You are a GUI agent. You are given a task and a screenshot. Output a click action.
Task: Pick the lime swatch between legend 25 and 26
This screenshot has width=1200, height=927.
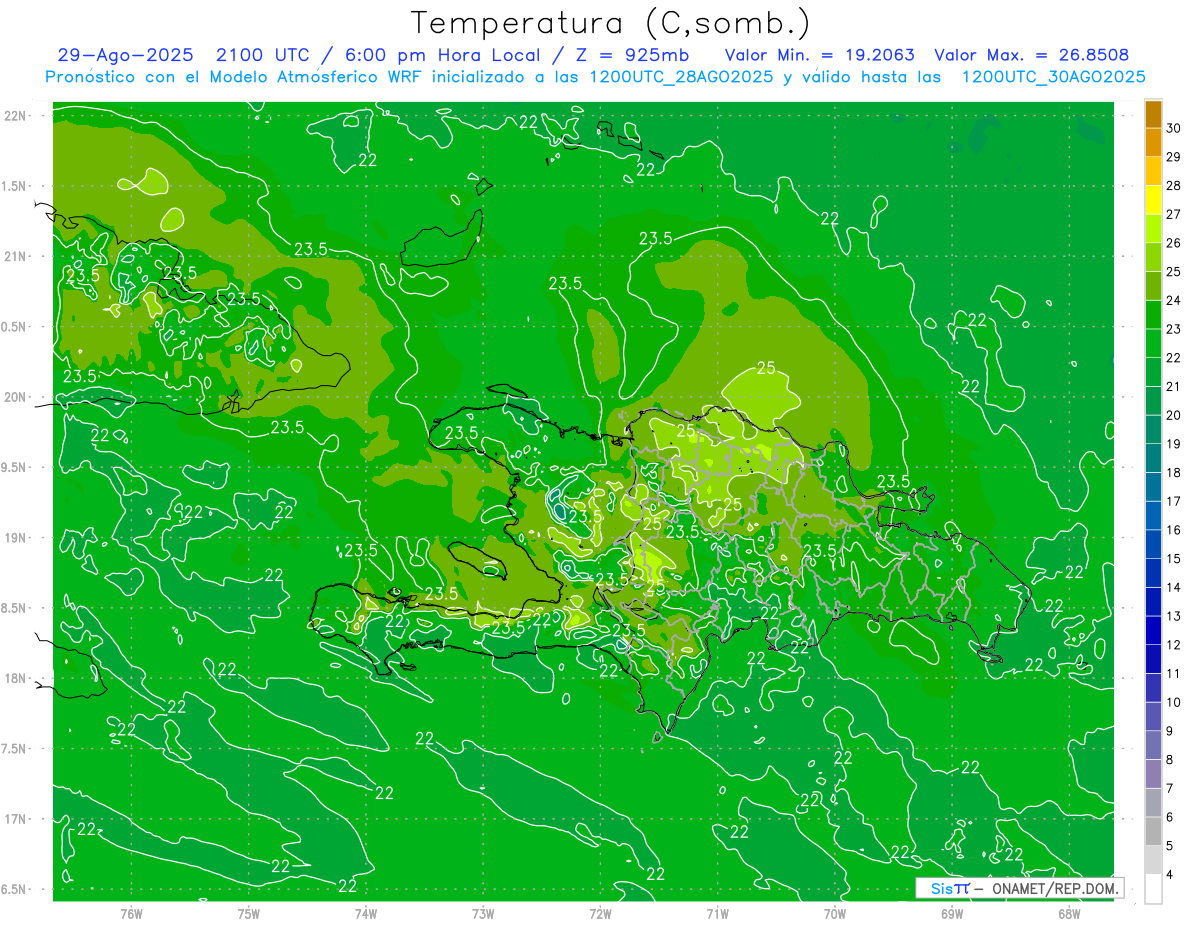point(1153,257)
